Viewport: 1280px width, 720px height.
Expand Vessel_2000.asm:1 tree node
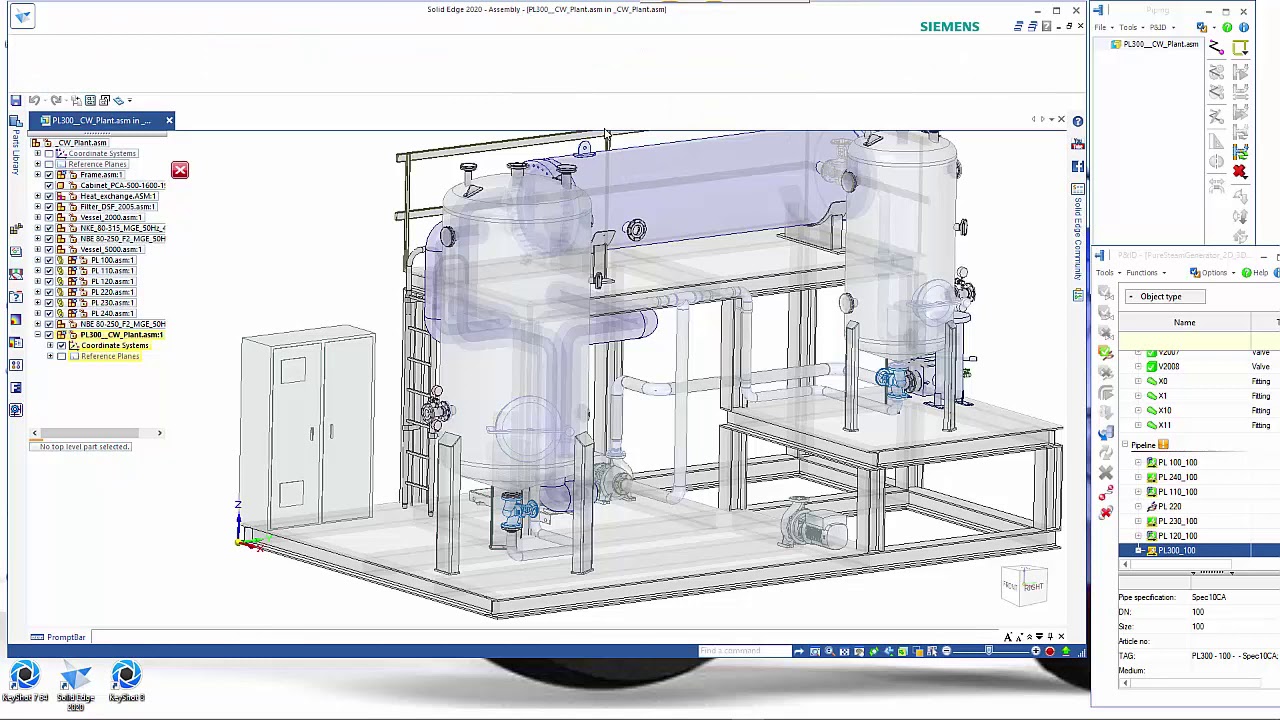[x=38, y=217]
